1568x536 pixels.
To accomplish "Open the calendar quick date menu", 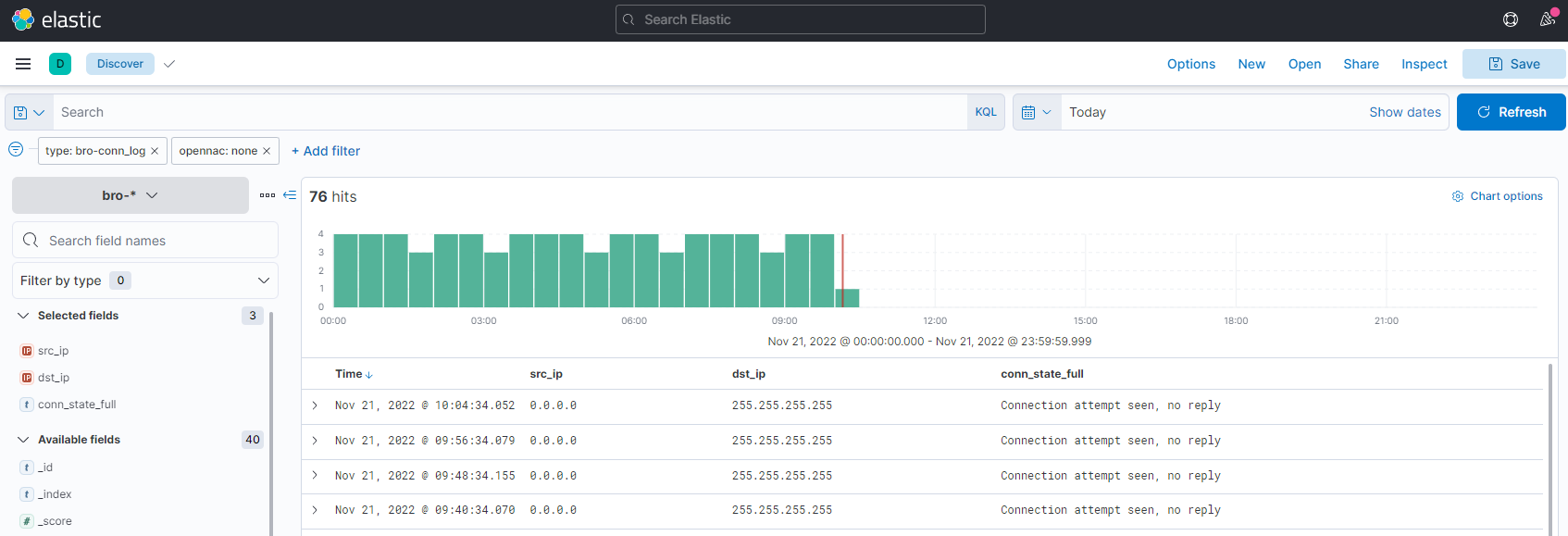I will tap(1036, 112).
